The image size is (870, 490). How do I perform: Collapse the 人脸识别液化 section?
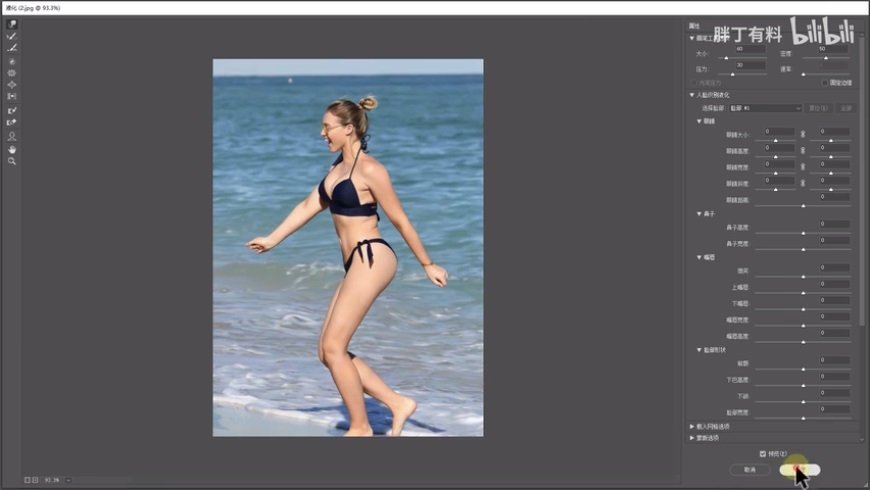[692, 95]
